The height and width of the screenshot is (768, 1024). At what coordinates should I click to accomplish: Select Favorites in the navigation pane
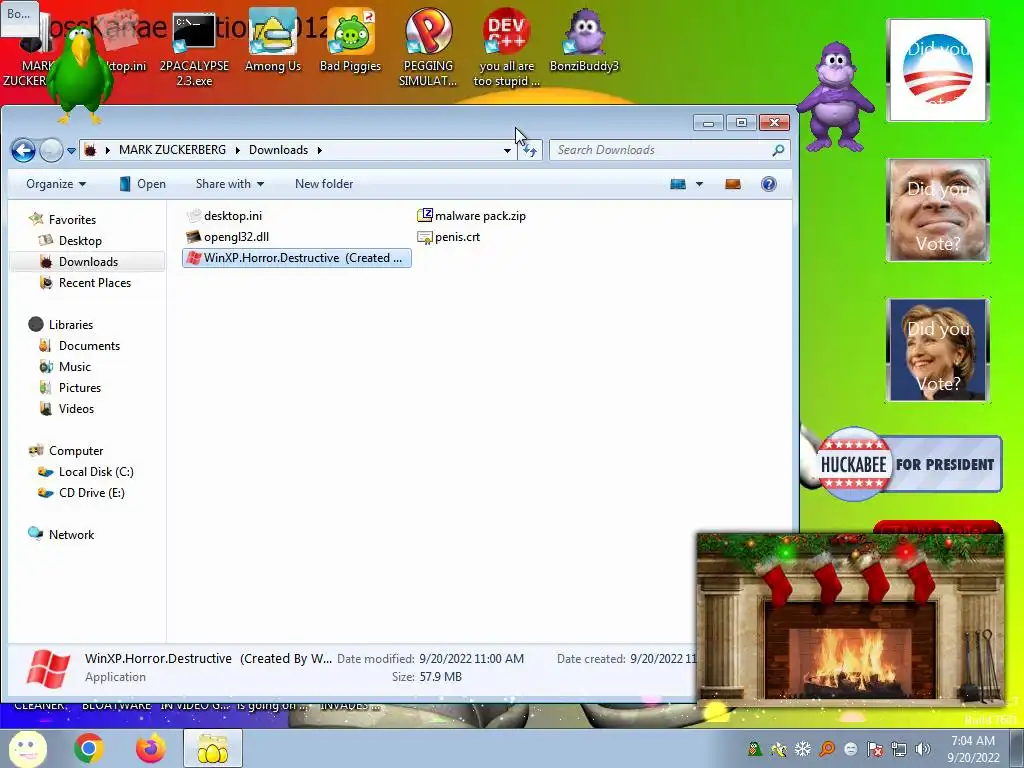click(x=72, y=220)
